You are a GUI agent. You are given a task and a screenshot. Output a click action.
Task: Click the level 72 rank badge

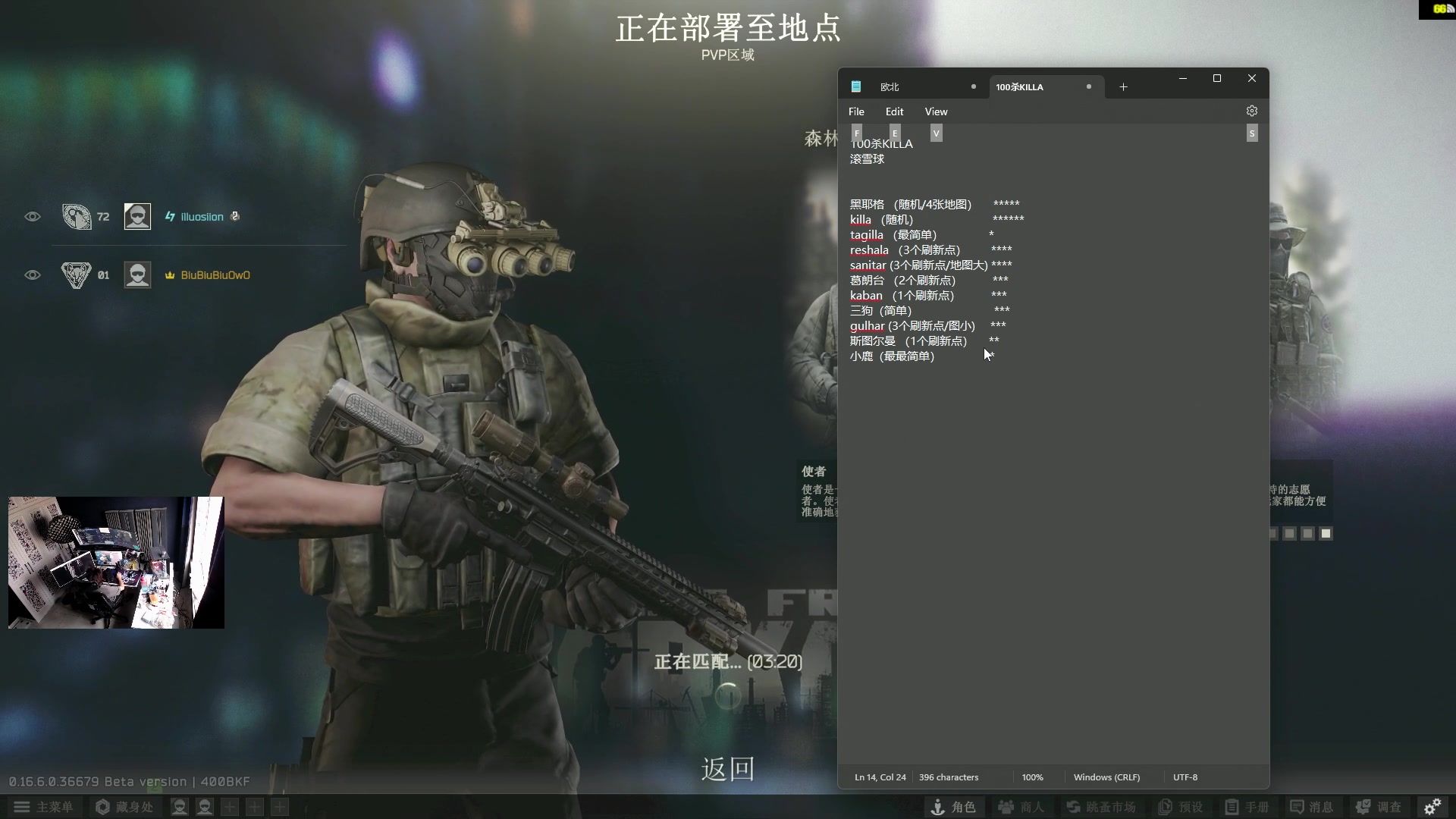(x=77, y=217)
